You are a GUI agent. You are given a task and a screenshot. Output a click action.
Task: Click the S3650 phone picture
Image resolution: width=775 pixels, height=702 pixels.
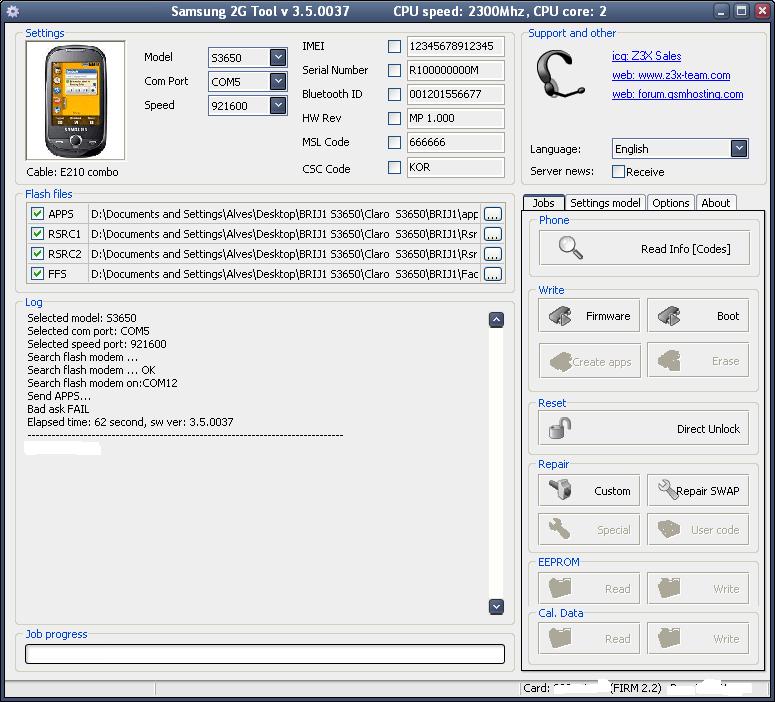[76, 100]
